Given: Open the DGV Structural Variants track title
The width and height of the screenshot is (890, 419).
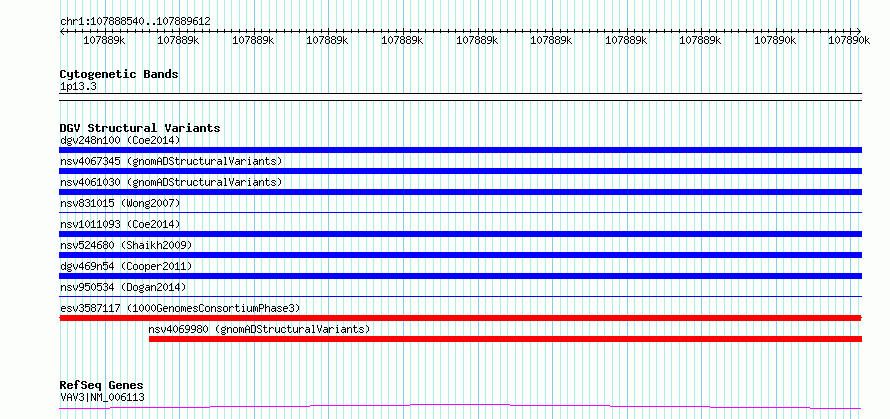Looking at the screenshot, I should tap(140, 128).
